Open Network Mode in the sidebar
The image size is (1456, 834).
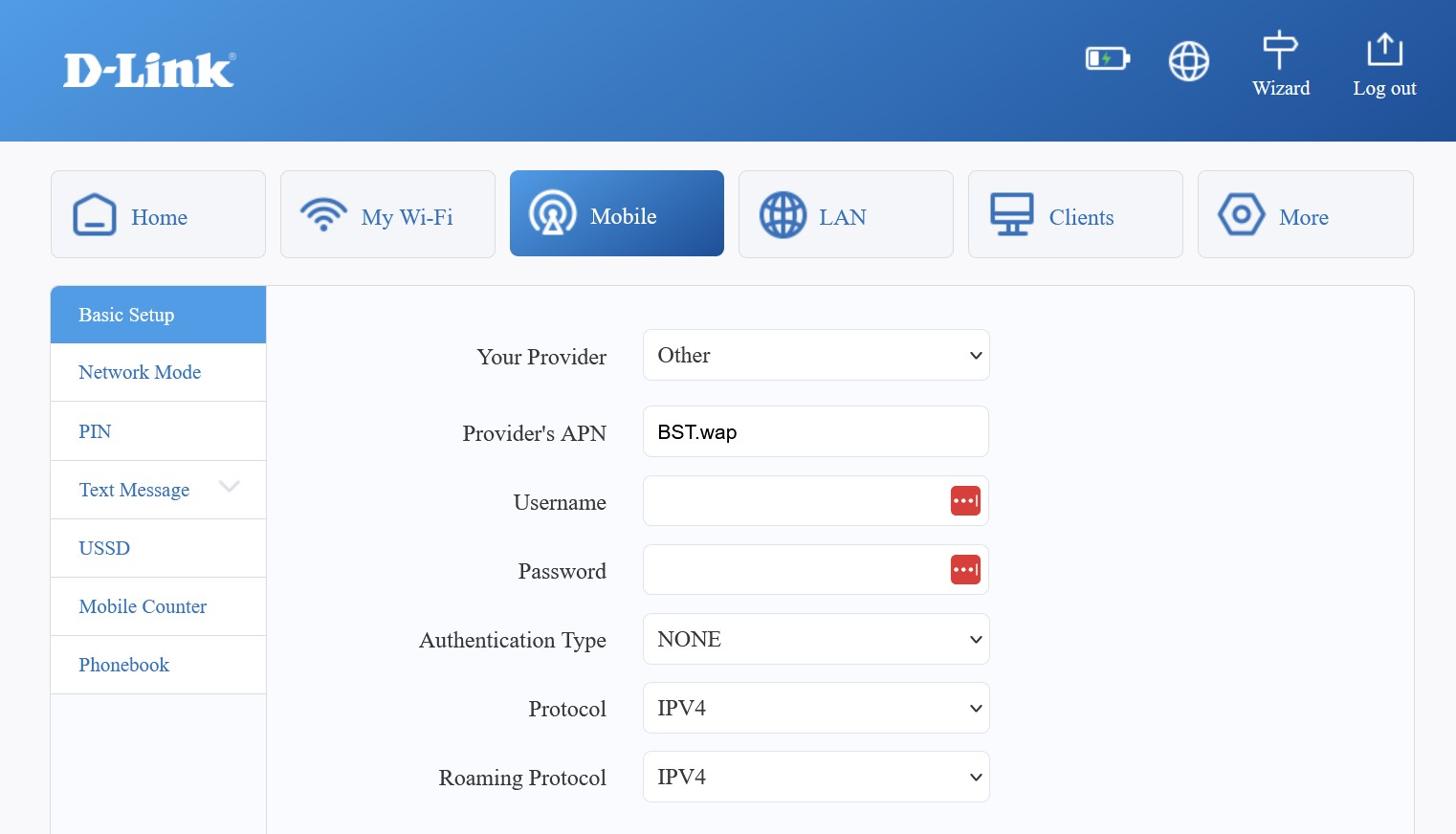(140, 372)
